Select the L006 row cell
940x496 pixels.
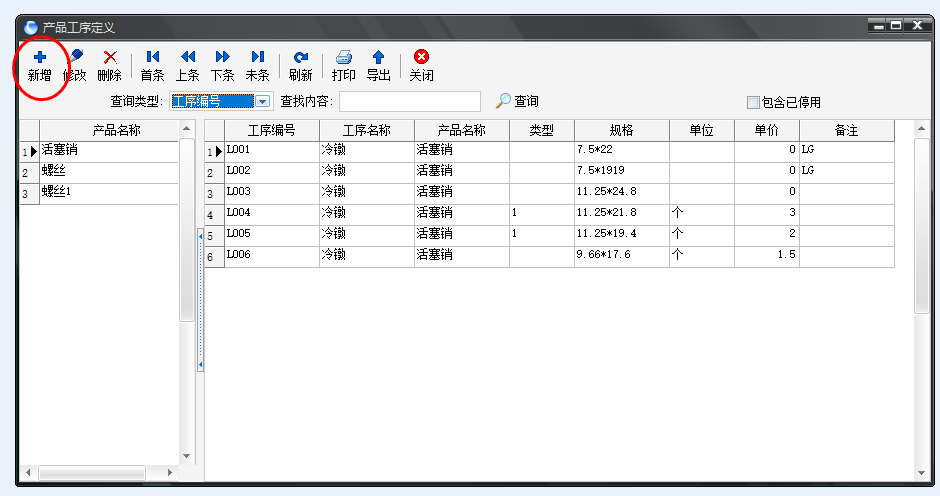pos(272,255)
